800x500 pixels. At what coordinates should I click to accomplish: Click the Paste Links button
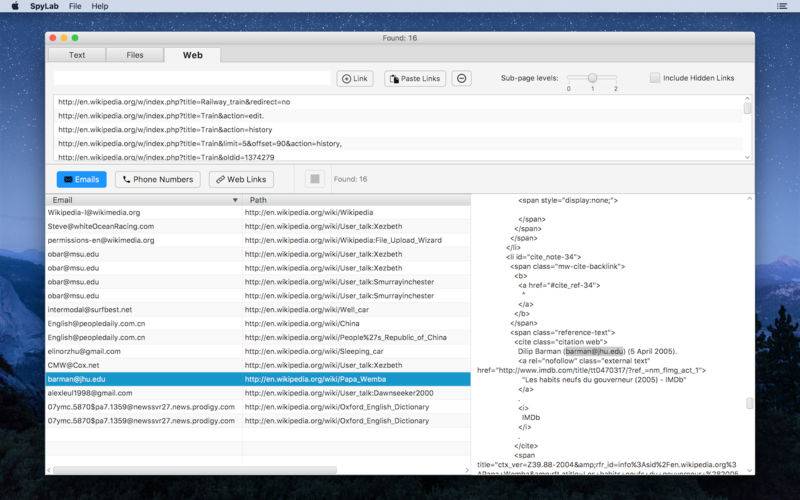[415, 79]
